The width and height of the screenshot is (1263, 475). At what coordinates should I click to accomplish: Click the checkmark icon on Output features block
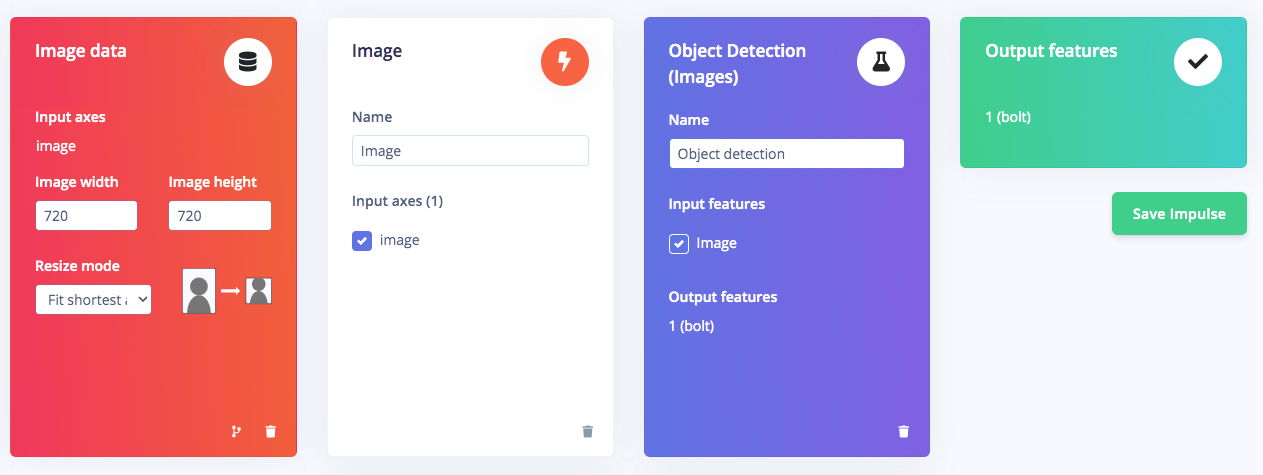point(1197,62)
